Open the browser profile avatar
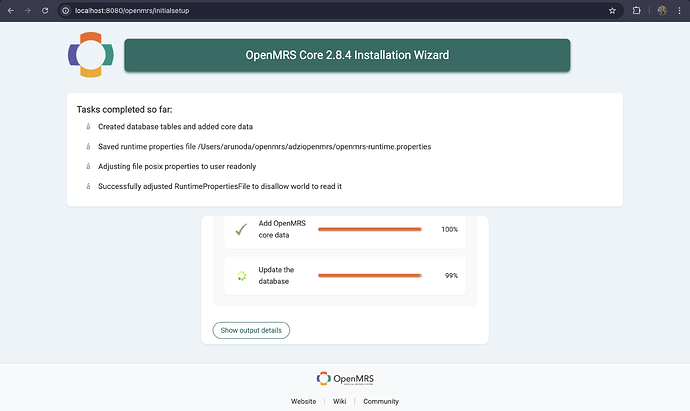The image size is (690, 411). [662, 10]
